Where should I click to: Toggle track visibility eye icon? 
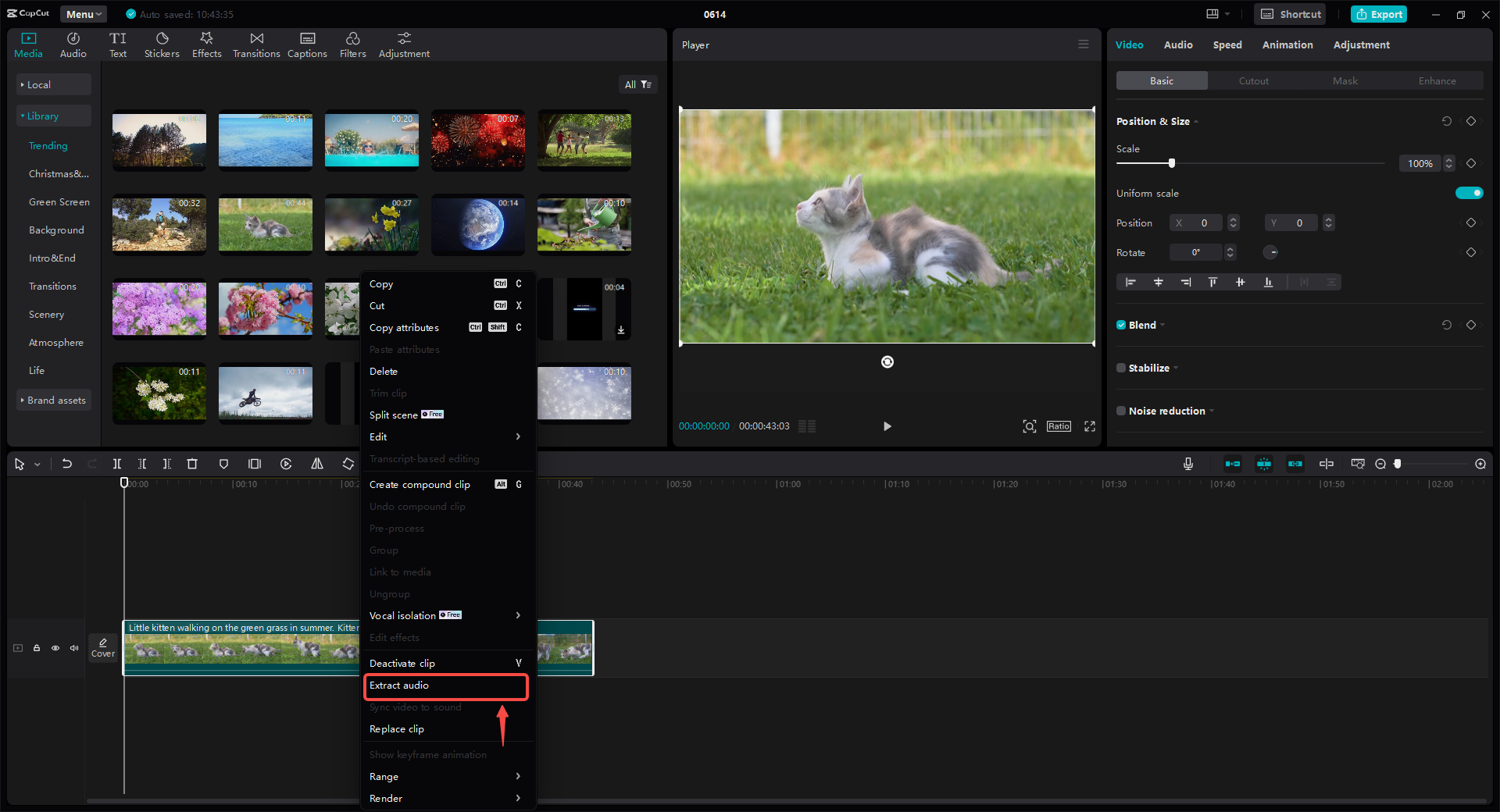[55, 648]
